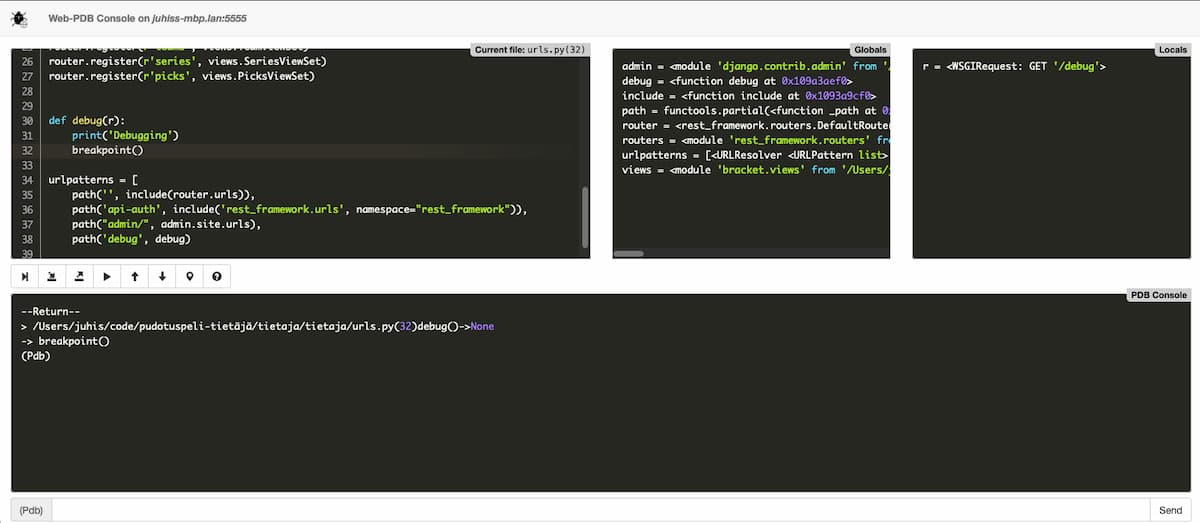Click the router.register(r'series') code line
The height and width of the screenshot is (523, 1200).
pyautogui.click(x=187, y=62)
